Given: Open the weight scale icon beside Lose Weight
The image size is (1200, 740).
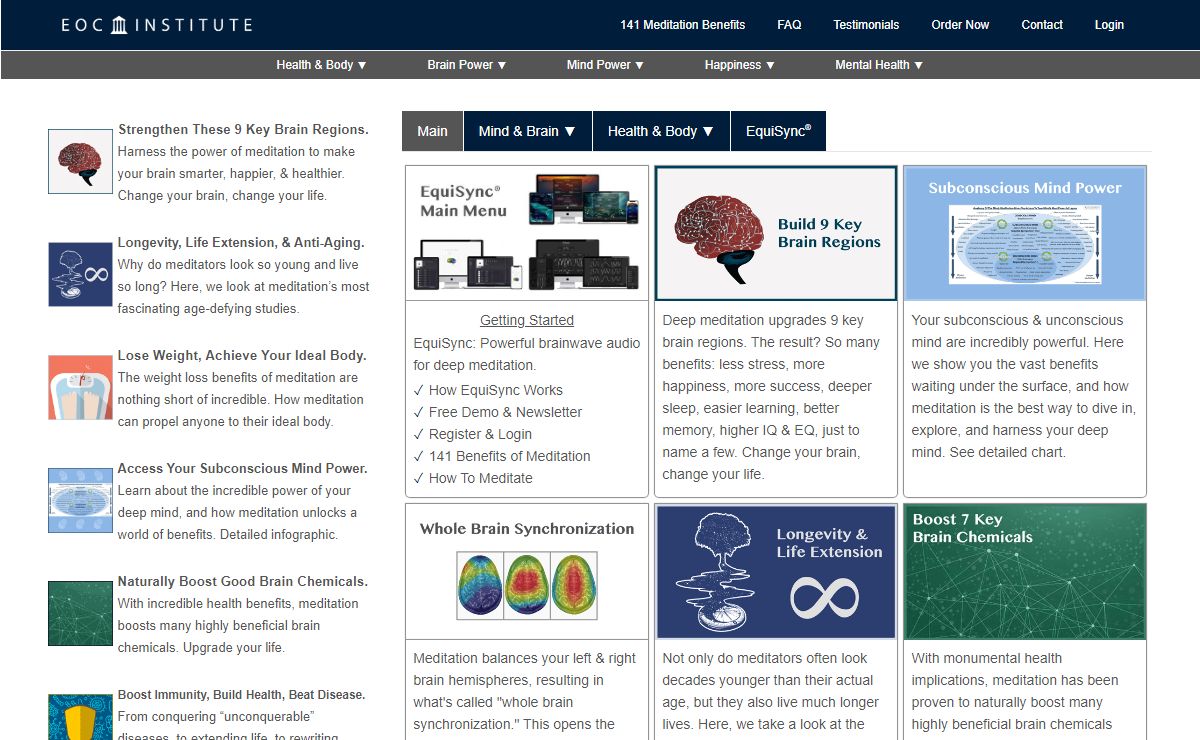Looking at the screenshot, I should click(x=80, y=387).
